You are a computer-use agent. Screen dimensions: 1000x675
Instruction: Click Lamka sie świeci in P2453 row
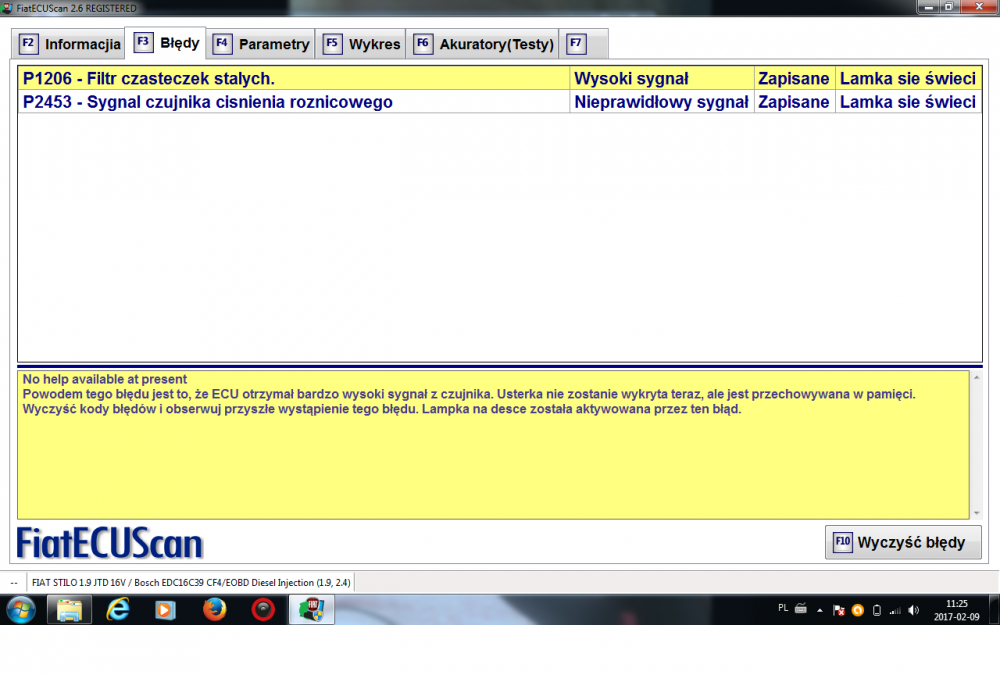coord(908,102)
